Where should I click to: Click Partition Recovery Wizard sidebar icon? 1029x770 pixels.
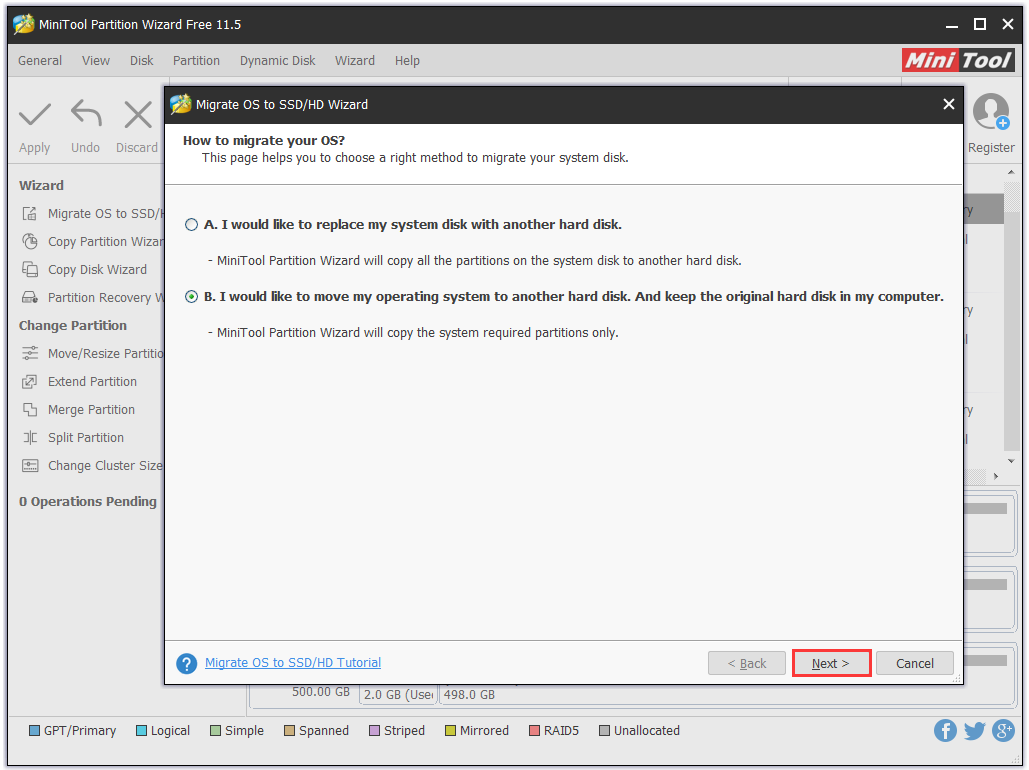click(30, 297)
